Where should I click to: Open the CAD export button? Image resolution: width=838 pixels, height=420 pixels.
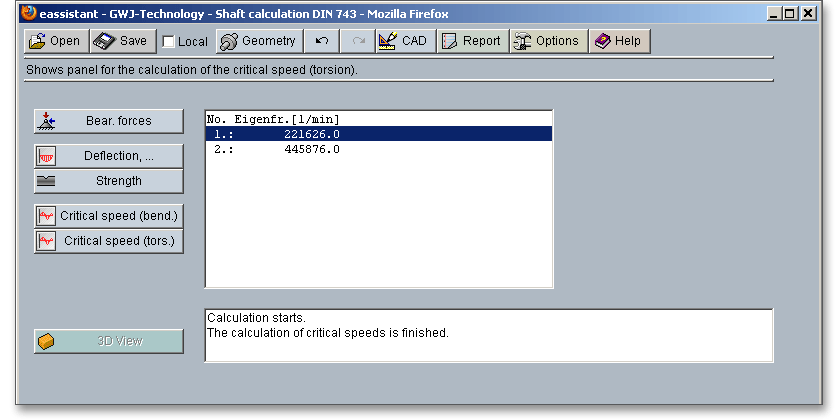click(403, 41)
